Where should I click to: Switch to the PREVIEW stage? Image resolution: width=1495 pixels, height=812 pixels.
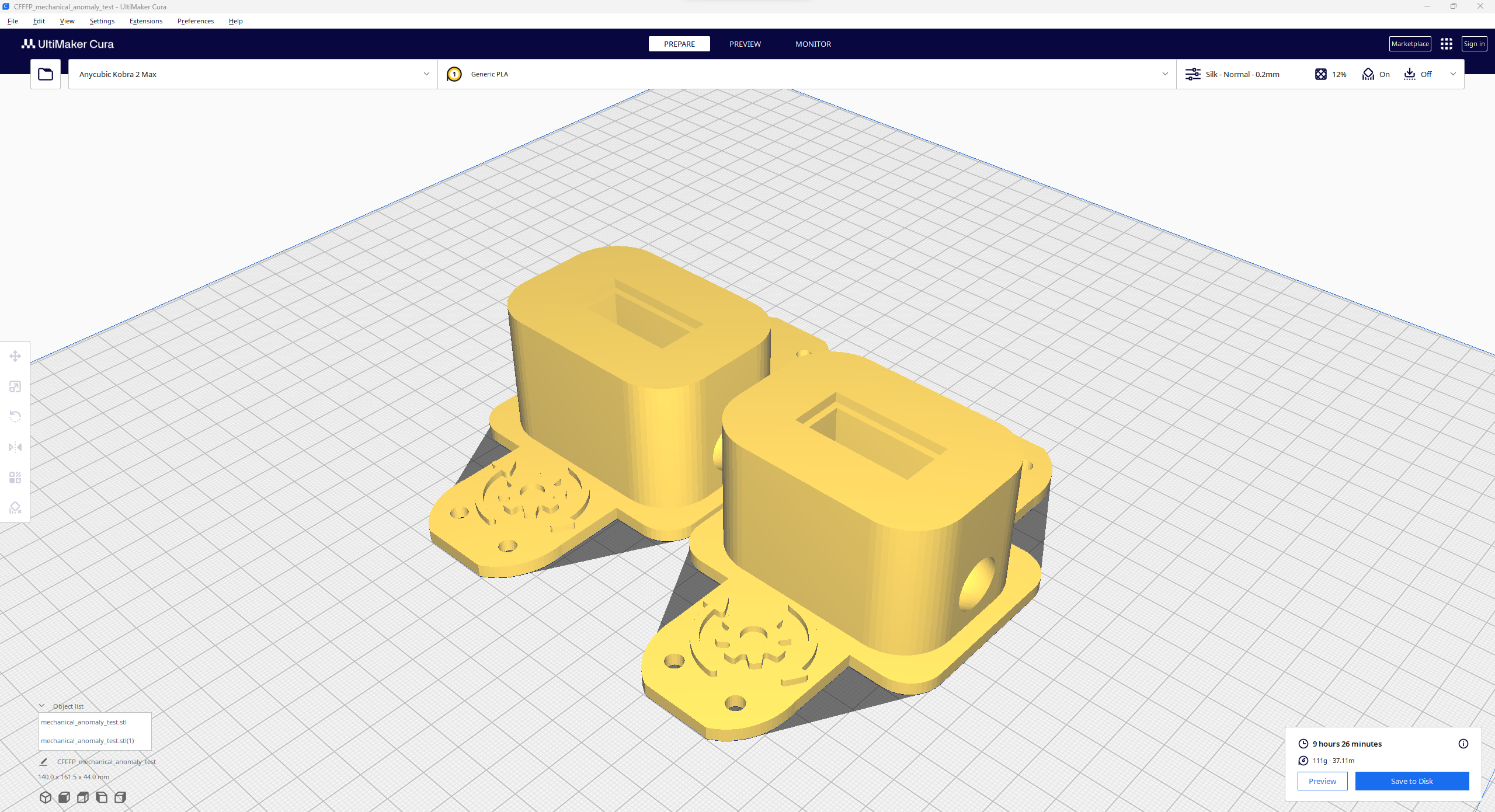[x=745, y=44]
